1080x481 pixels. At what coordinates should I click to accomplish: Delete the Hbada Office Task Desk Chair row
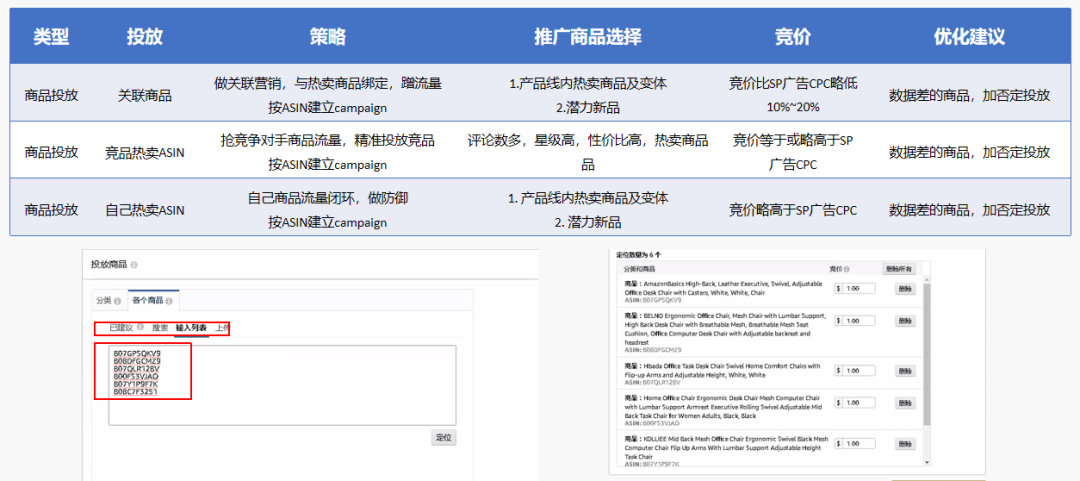(905, 371)
